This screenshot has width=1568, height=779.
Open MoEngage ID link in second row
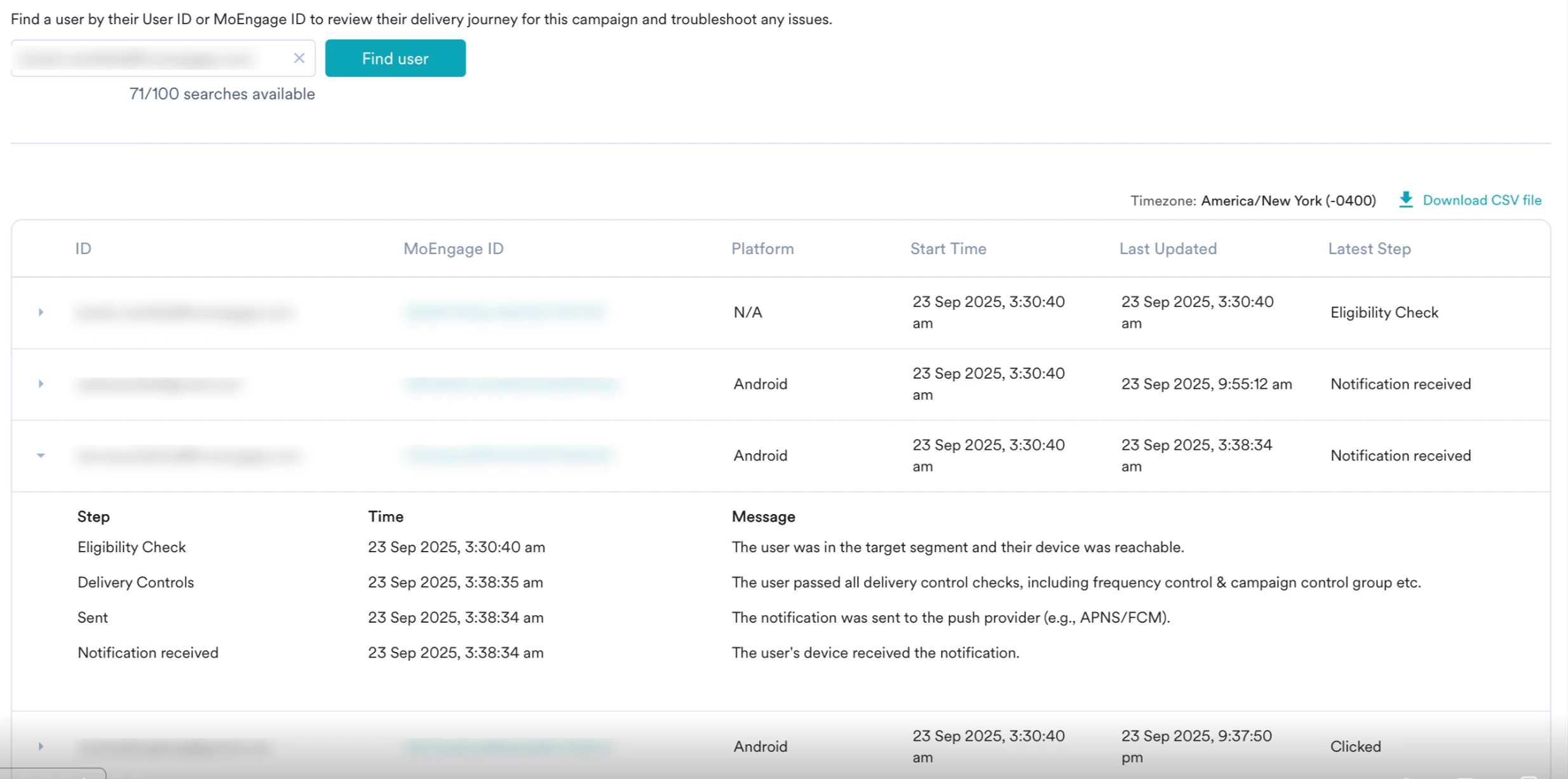pyautogui.click(x=511, y=384)
